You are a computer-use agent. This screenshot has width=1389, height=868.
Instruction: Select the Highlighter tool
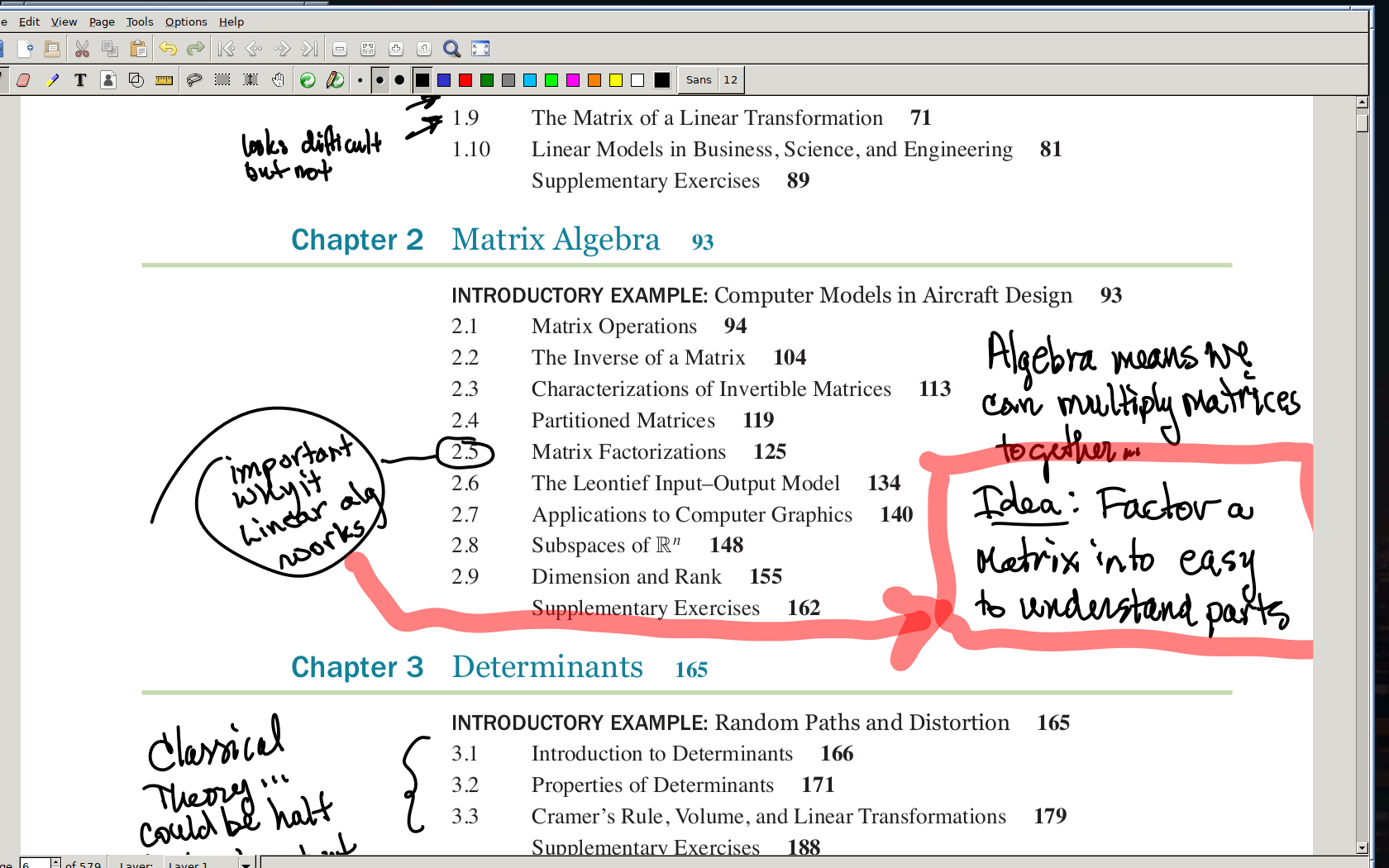coord(53,80)
